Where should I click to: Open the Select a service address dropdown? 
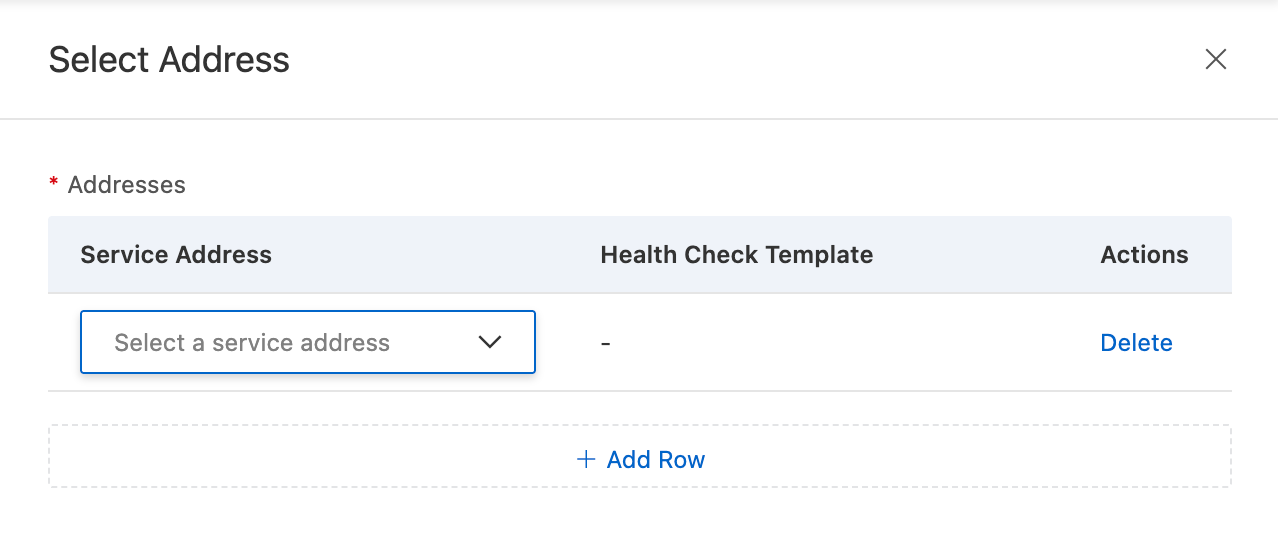307,342
